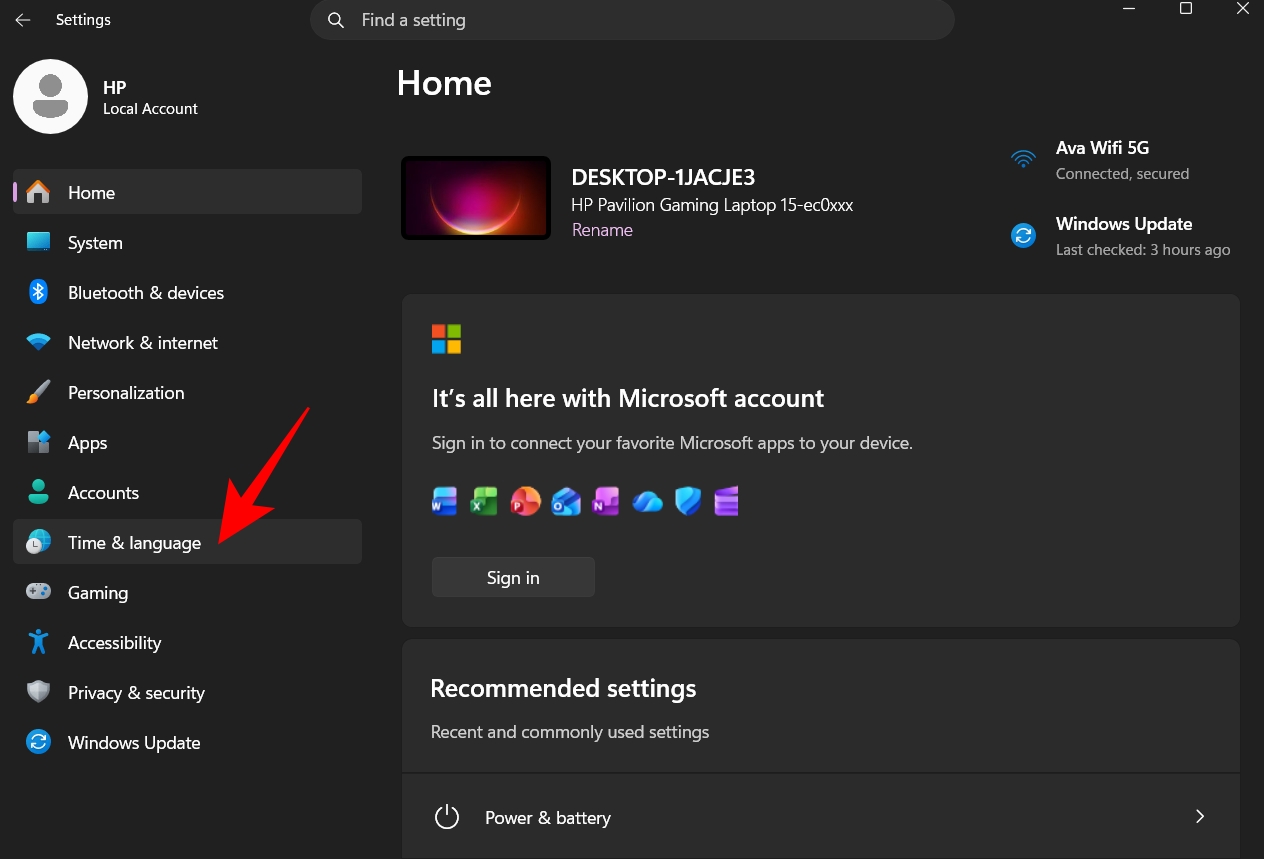Go to Bluetooth & devices
This screenshot has width=1264, height=859.
click(187, 292)
